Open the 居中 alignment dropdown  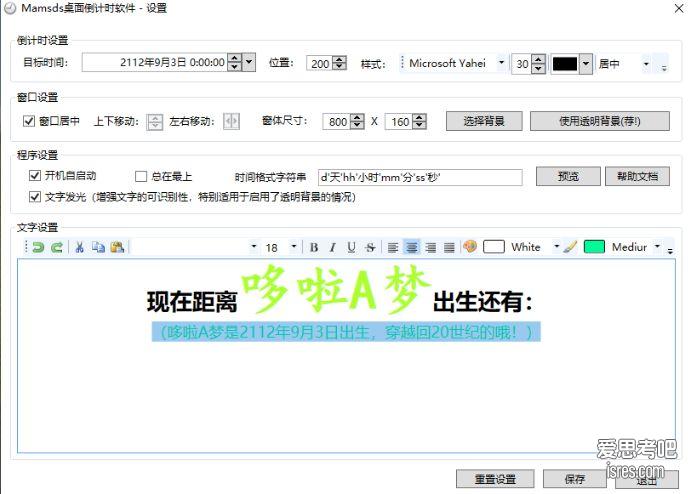click(646, 64)
